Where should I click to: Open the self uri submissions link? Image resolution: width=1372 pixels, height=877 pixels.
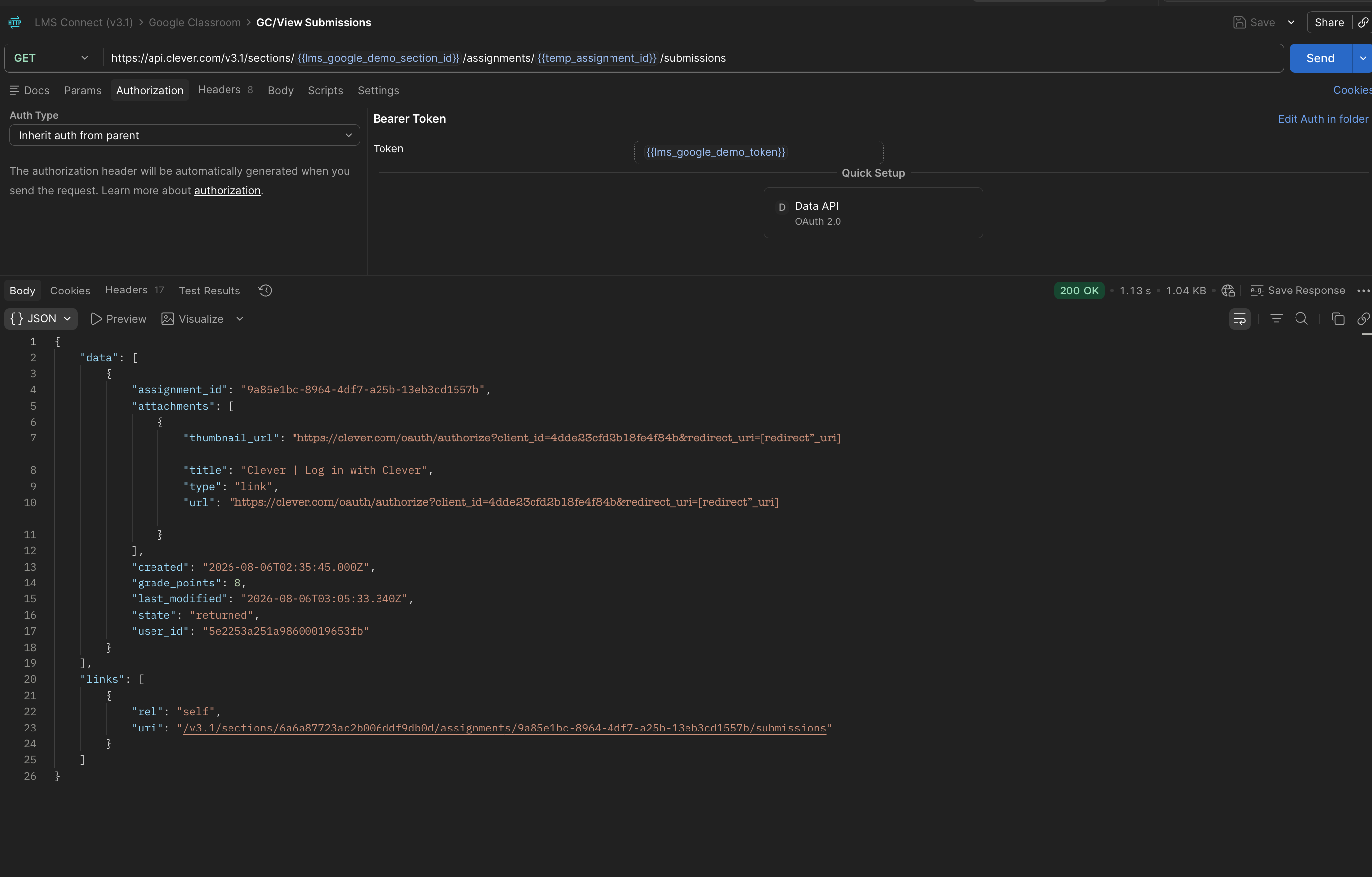pyautogui.click(x=504, y=728)
